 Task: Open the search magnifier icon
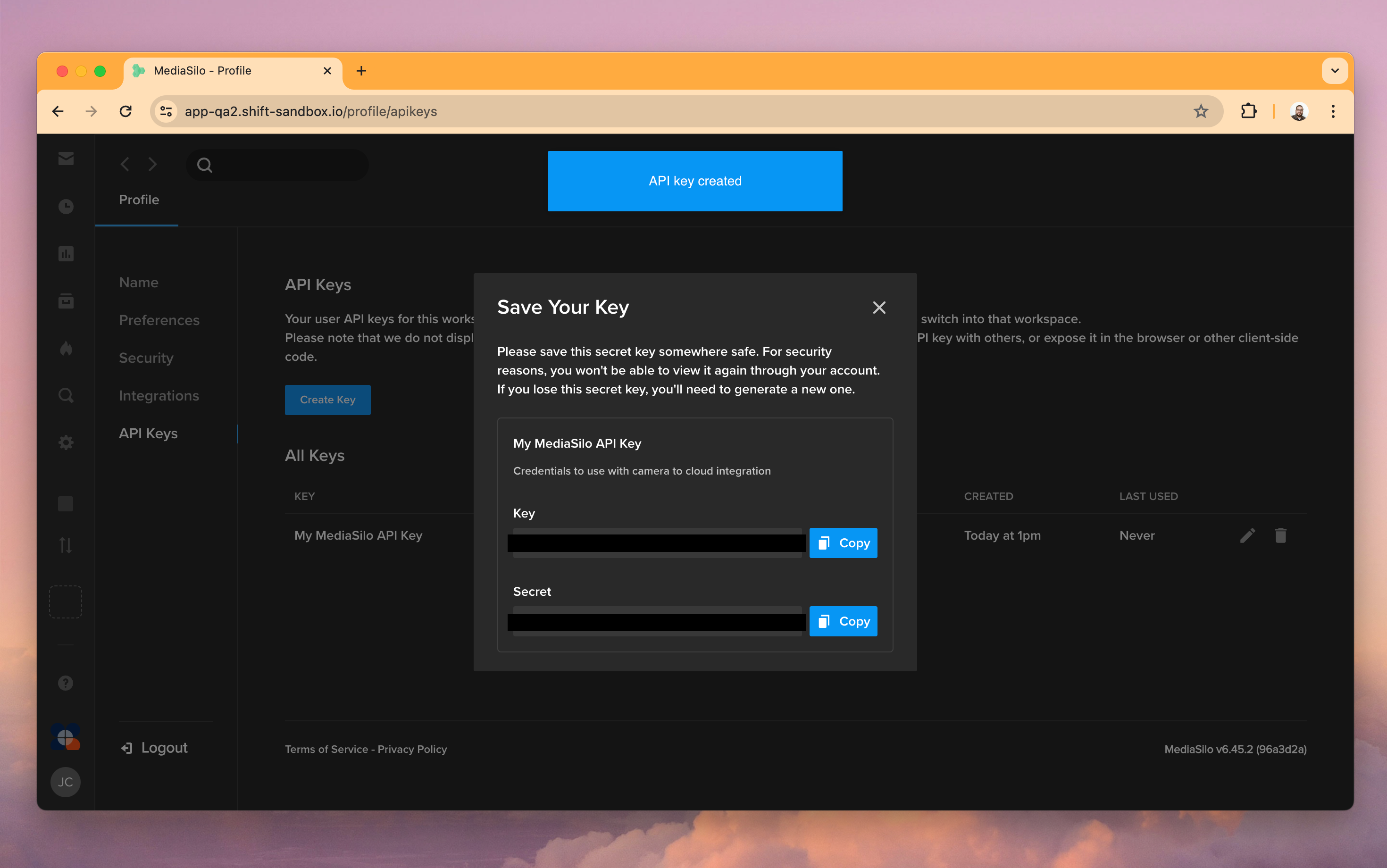click(x=66, y=395)
